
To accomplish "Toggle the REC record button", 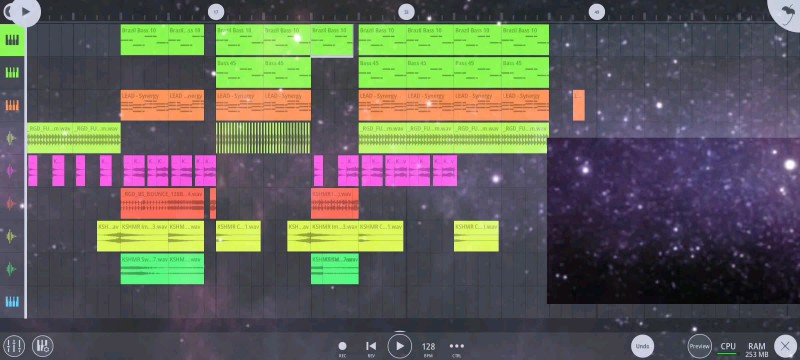I will pos(342,348).
